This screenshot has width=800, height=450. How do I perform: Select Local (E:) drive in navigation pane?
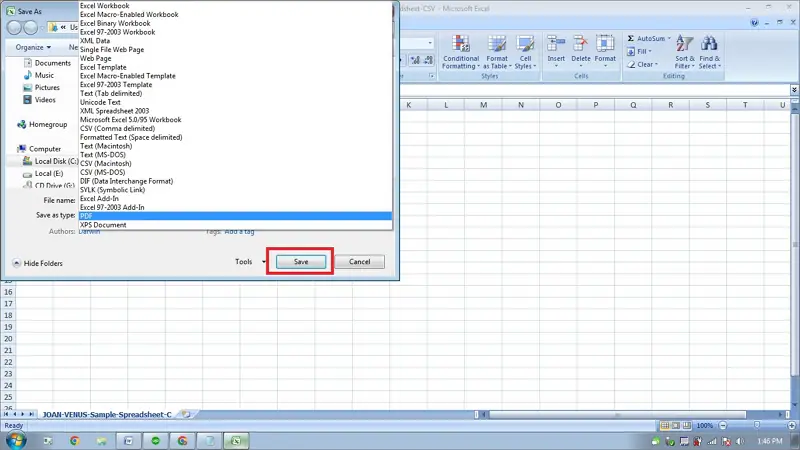pyautogui.click(x=43, y=173)
